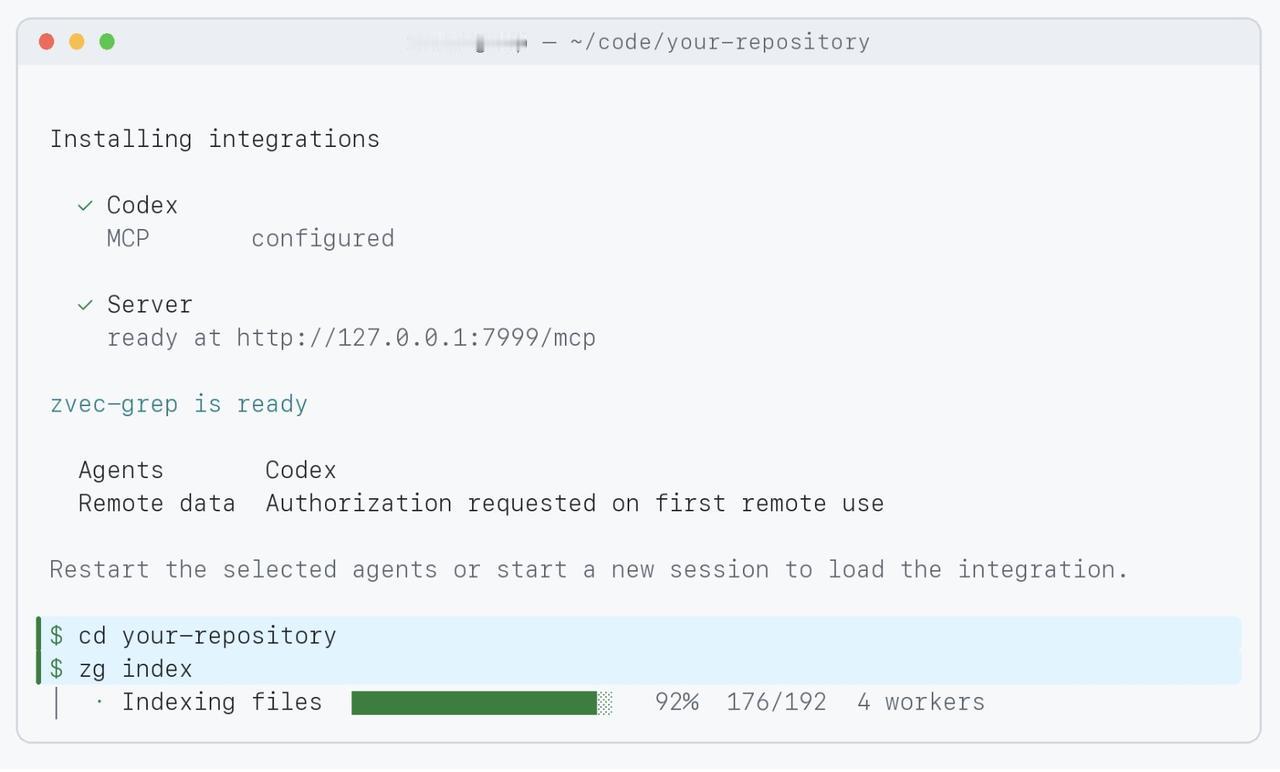1280x772 pixels.
Task: Select the 'cd your-repository' command line
Action: [x=640, y=635]
